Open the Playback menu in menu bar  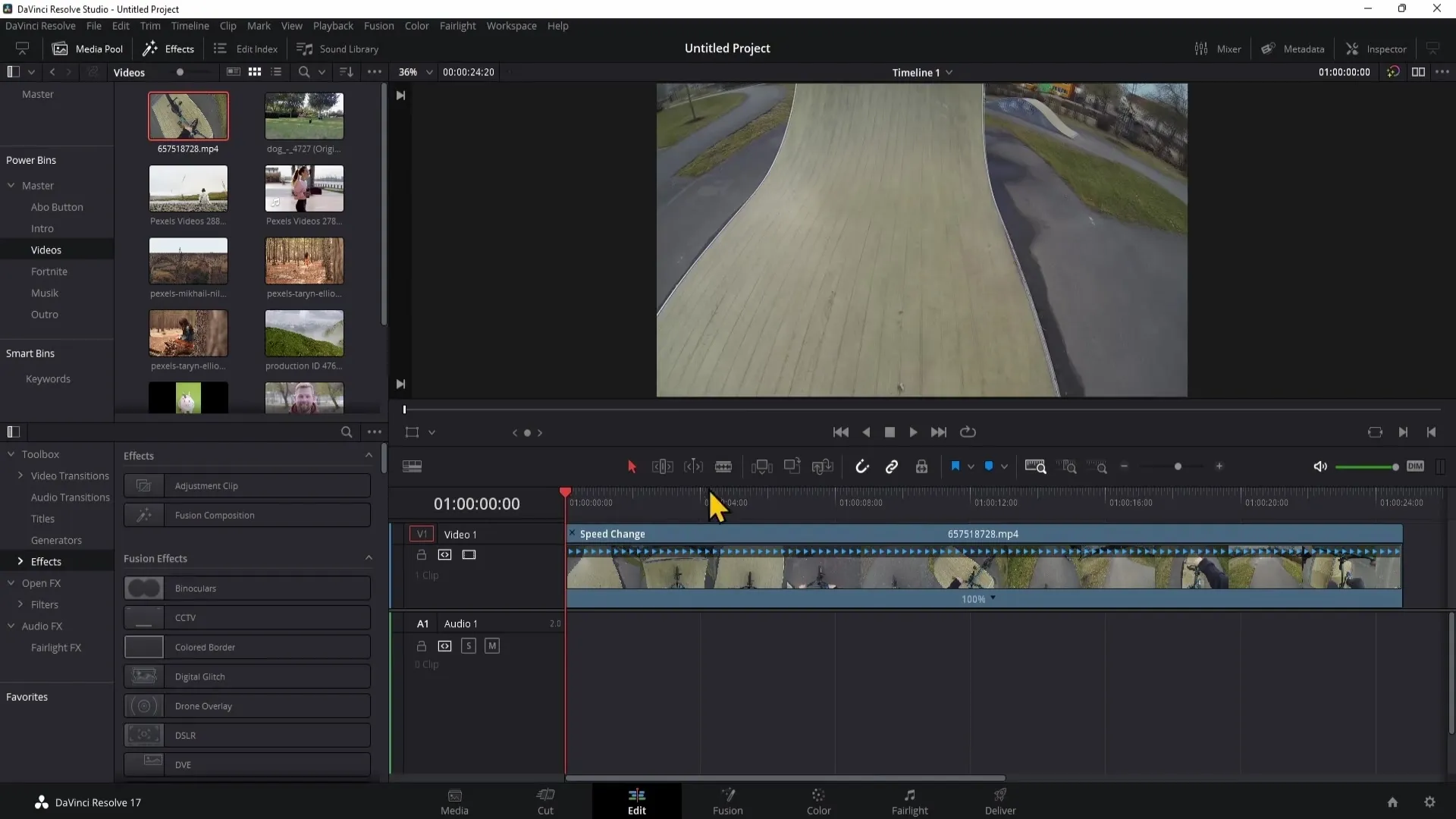pos(333,26)
